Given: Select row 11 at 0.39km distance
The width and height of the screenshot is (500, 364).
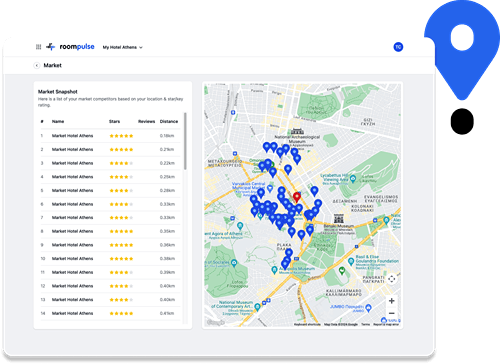Looking at the screenshot, I should tap(110, 272).
